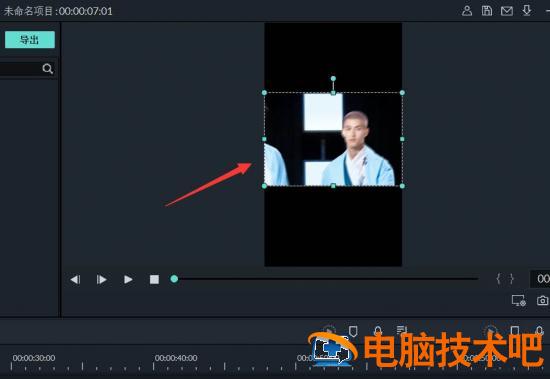Click the 导出 export button
Screen dimensions: 550x379
click(x=30, y=40)
